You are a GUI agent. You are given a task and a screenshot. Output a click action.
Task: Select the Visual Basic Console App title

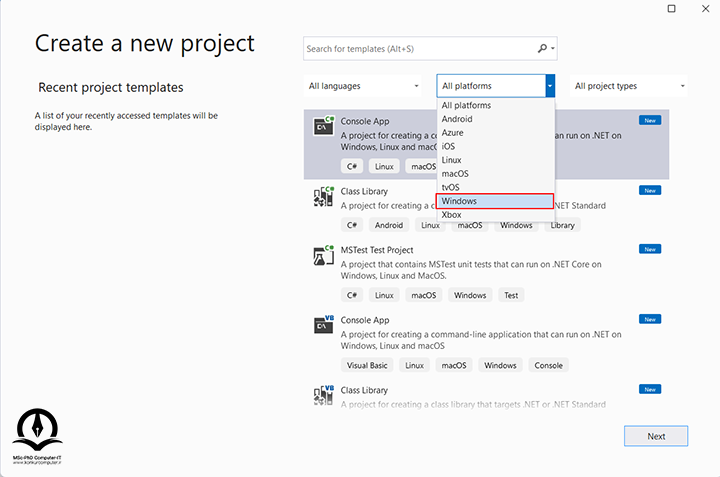[365, 320]
